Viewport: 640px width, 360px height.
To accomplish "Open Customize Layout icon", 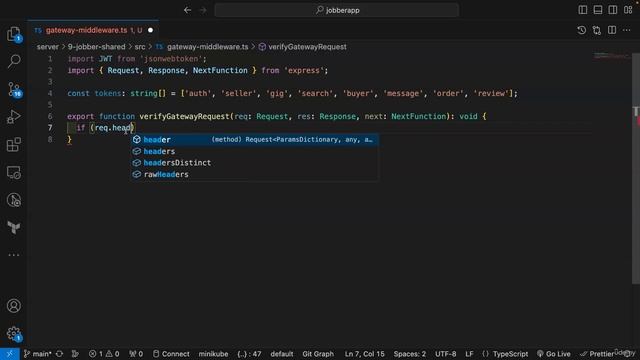I will (x=628, y=10).
